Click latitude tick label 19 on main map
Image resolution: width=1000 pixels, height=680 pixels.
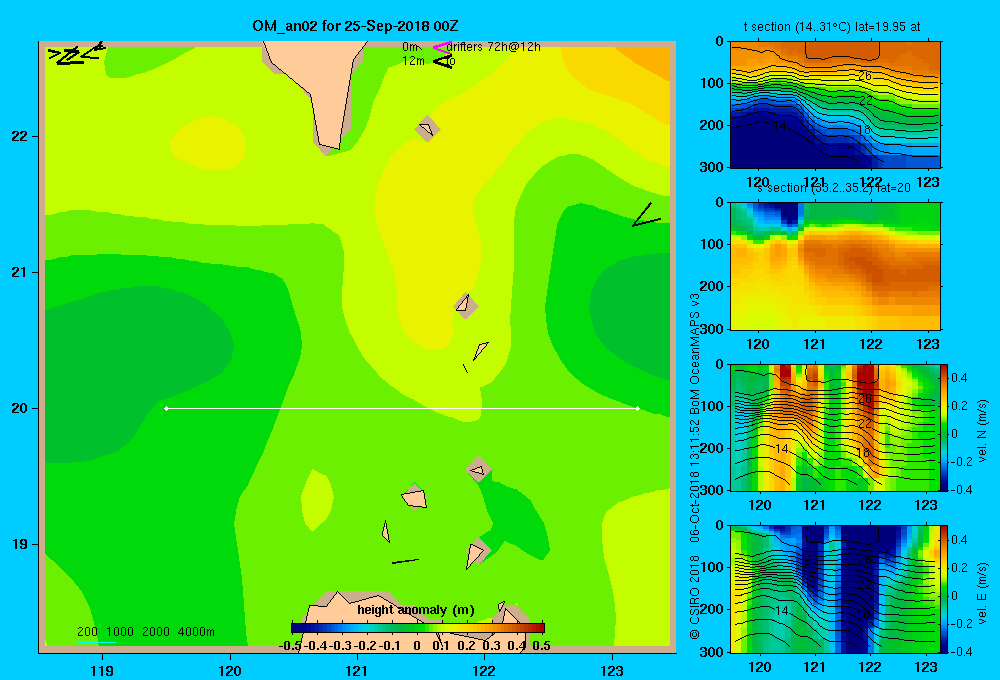click(20, 544)
